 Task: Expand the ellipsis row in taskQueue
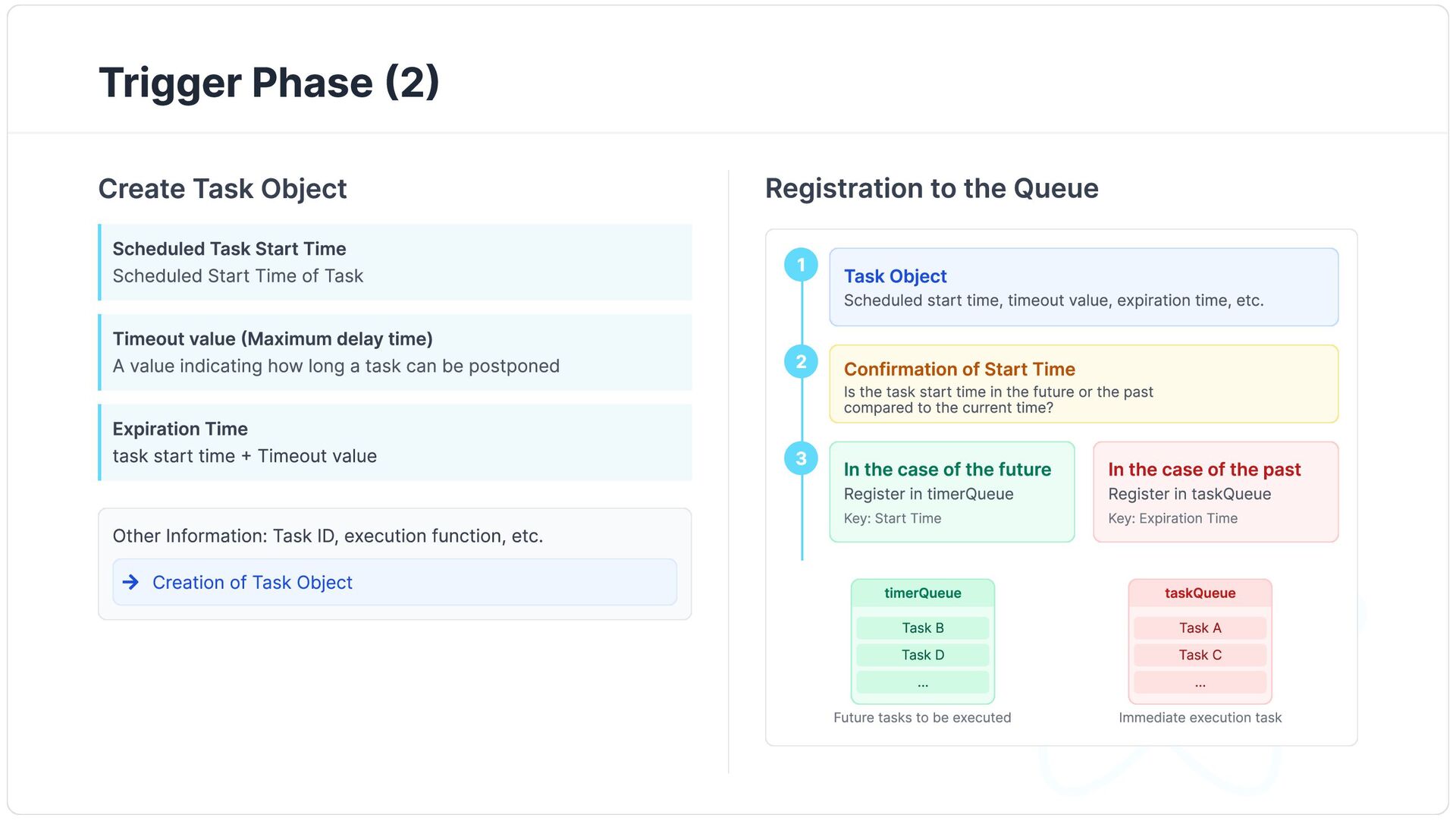pyautogui.click(x=1200, y=682)
